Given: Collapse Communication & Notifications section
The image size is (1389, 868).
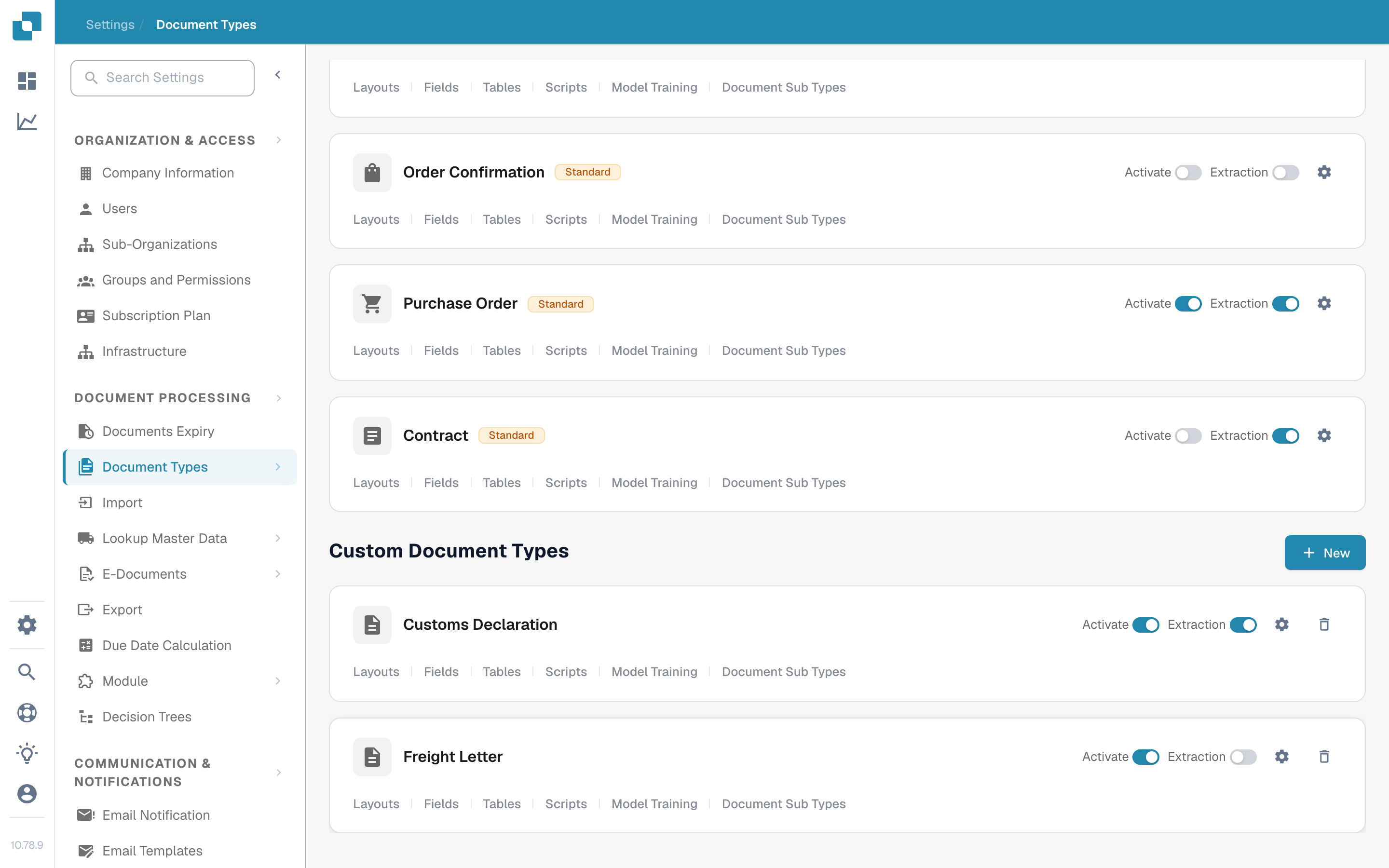Looking at the screenshot, I should tap(279, 772).
